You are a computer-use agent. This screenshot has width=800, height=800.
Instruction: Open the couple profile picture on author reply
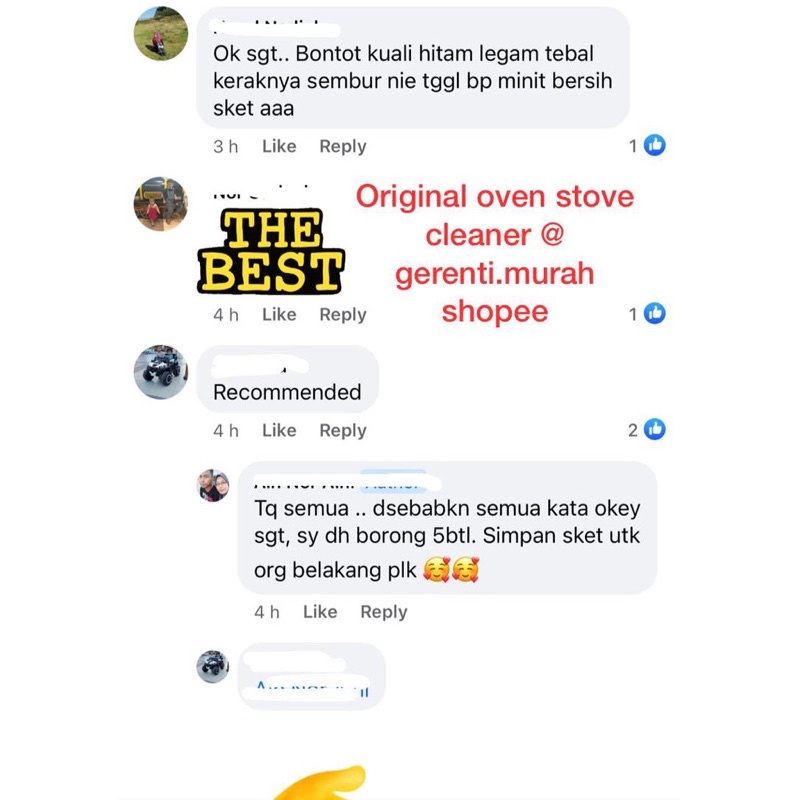pyautogui.click(x=213, y=486)
